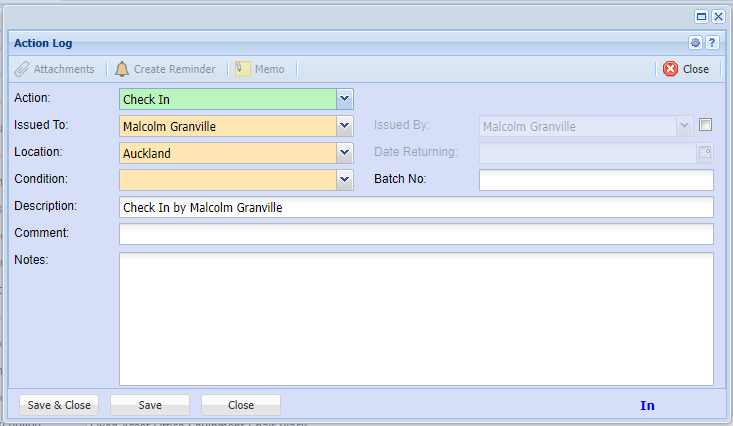
Task: Open the Issued To dropdown list
Action: [345, 126]
